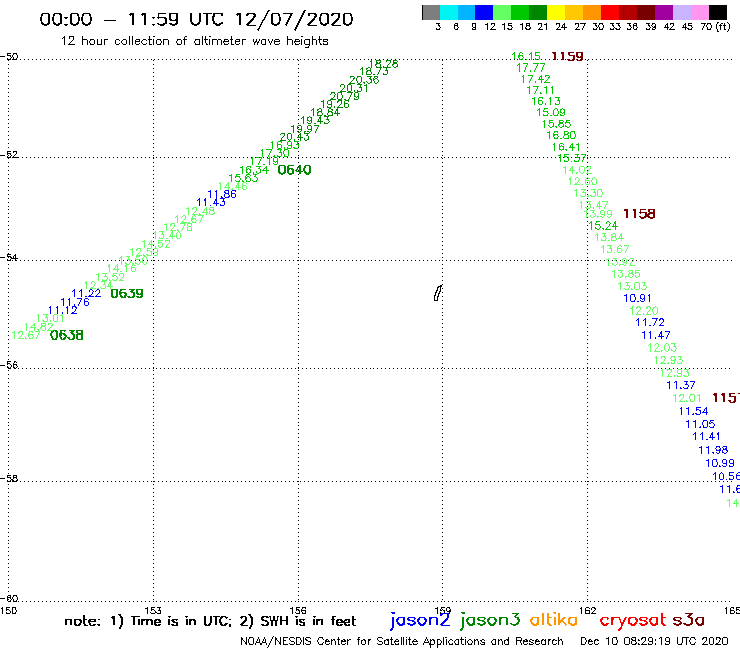Click the bright red legend swatch
The width and height of the screenshot is (740, 650).
point(610,13)
